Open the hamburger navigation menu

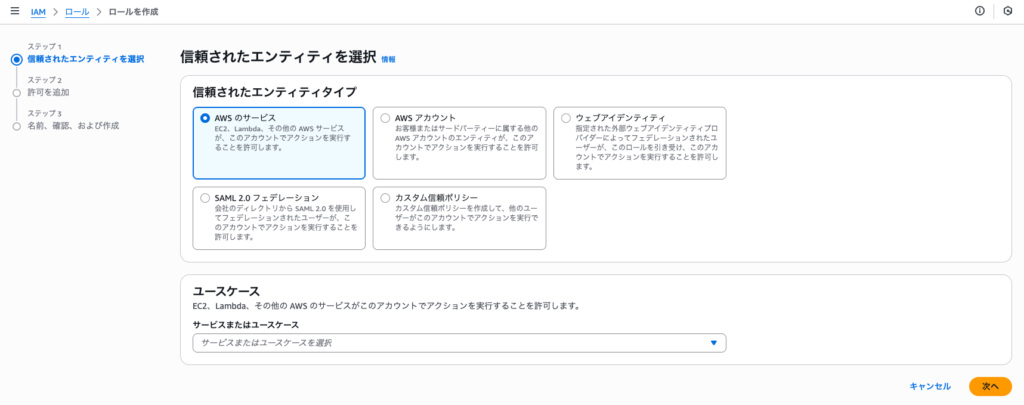tap(14, 11)
